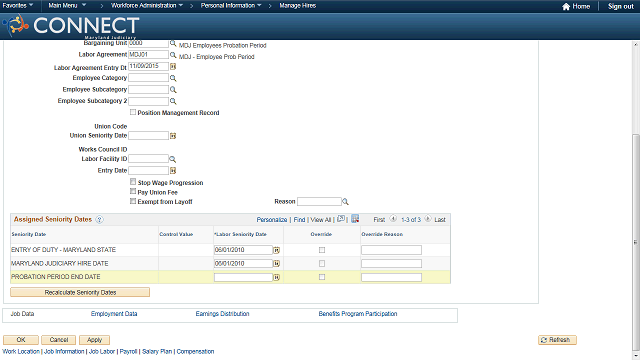
Task: Open the Work Location page link
Action: [21, 351]
